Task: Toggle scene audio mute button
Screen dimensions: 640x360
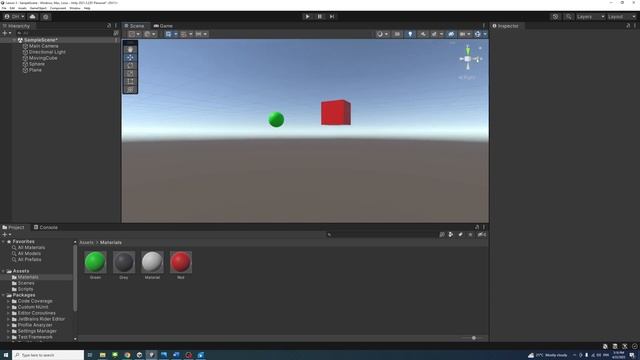Action: (422, 34)
